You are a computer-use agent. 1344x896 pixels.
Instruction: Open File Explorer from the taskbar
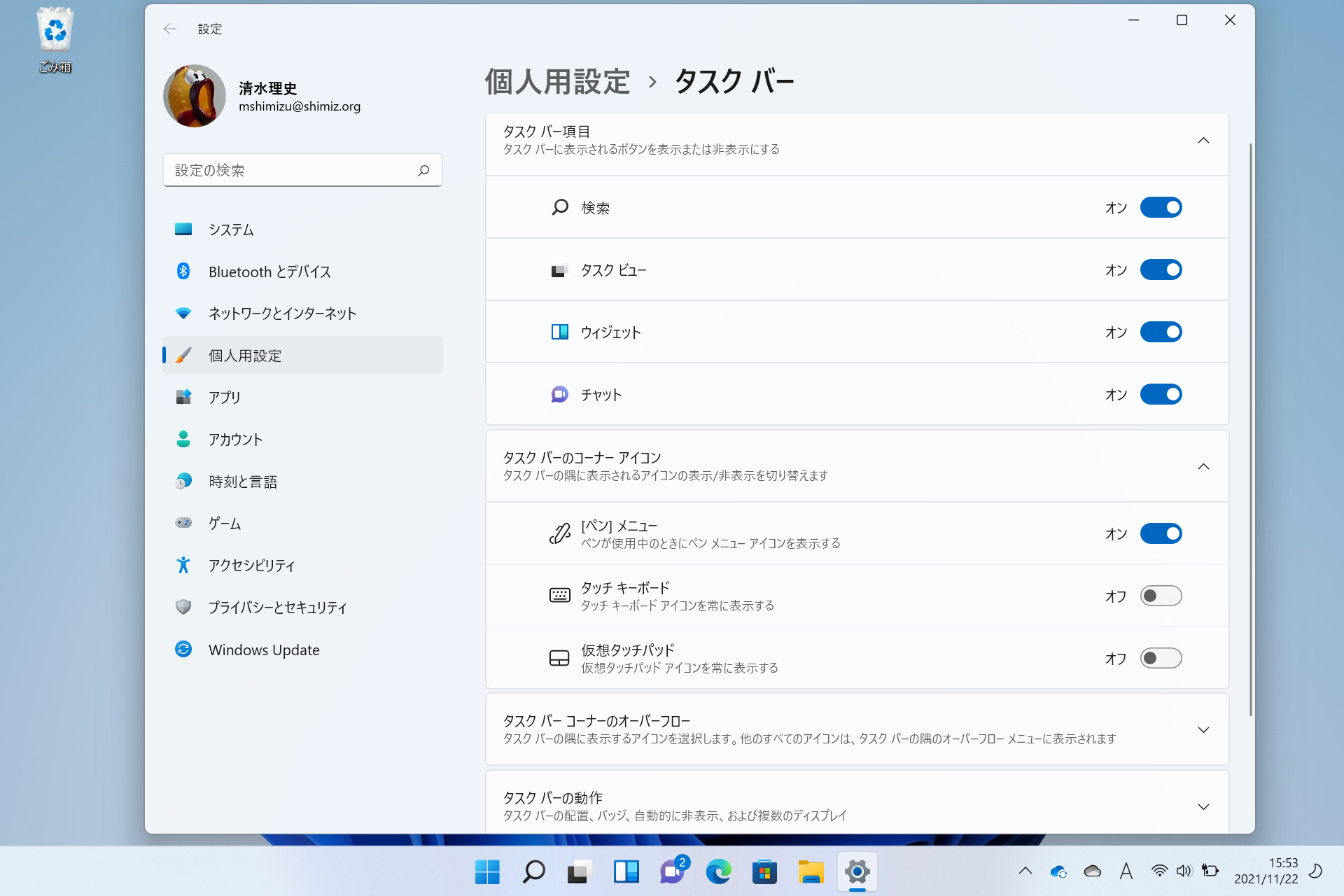pos(811,871)
